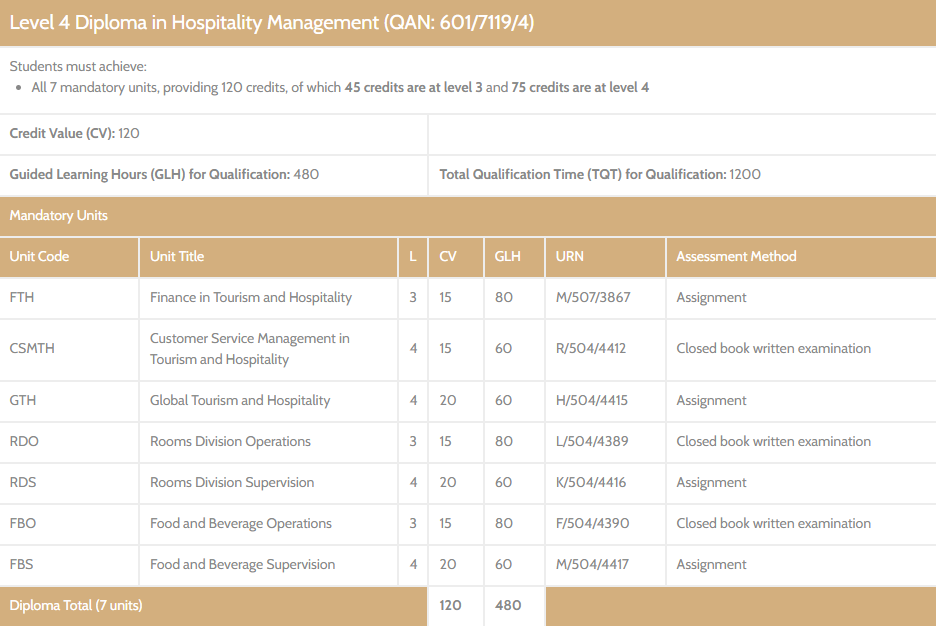Select Food and Beverage Operations title
The height and width of the screenshot is (626, 936).
pyautogui.click(x=241, y=524)
